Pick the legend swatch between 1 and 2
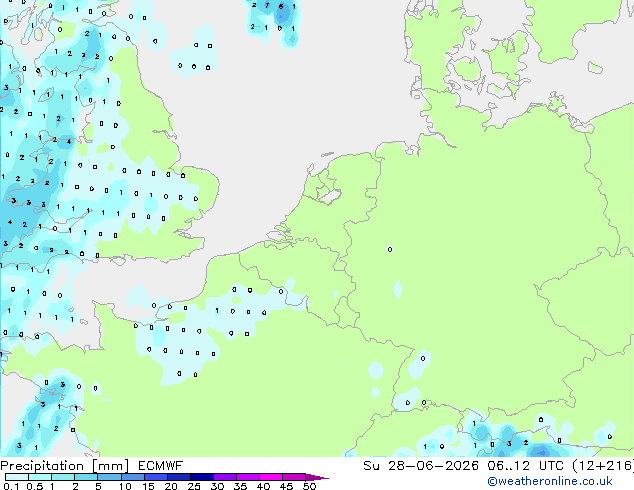 [63, 477]
